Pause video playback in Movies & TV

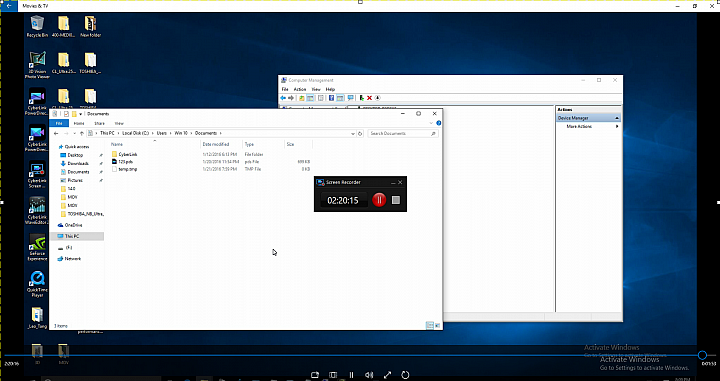tap(351, 375)
